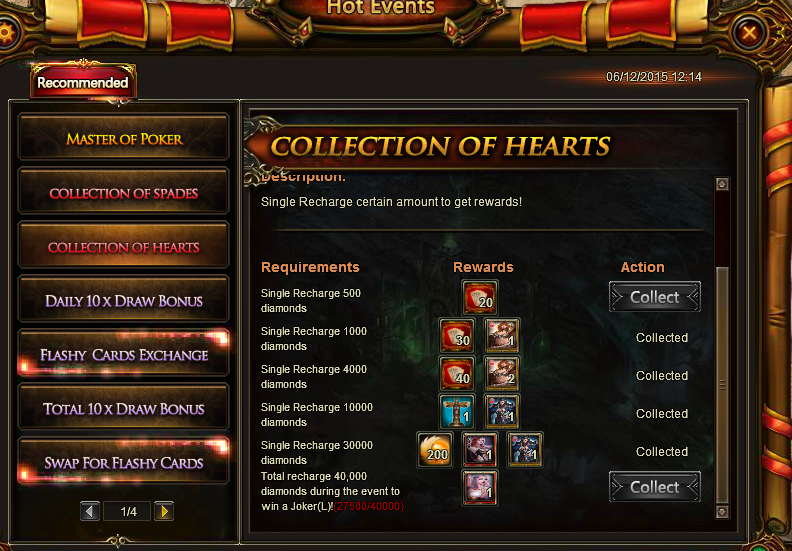Open the Flashy Cards Exchange event
Screen dimensions: 792x551
click(124, 355)
